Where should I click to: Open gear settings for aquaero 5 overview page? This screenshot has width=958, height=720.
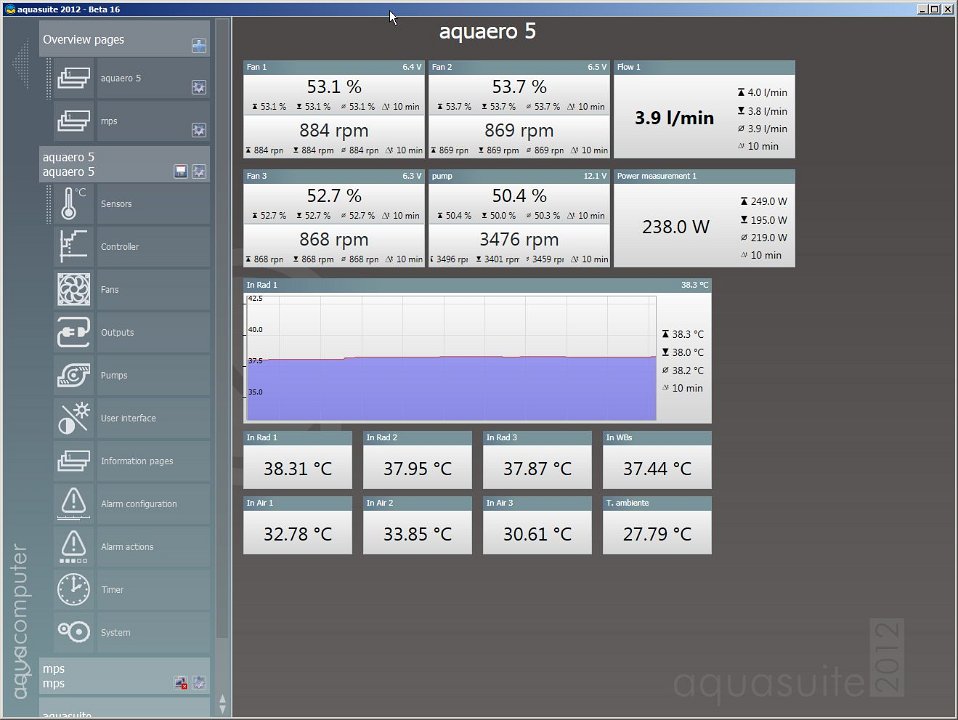pyautogui.click(x=199, y=87)
